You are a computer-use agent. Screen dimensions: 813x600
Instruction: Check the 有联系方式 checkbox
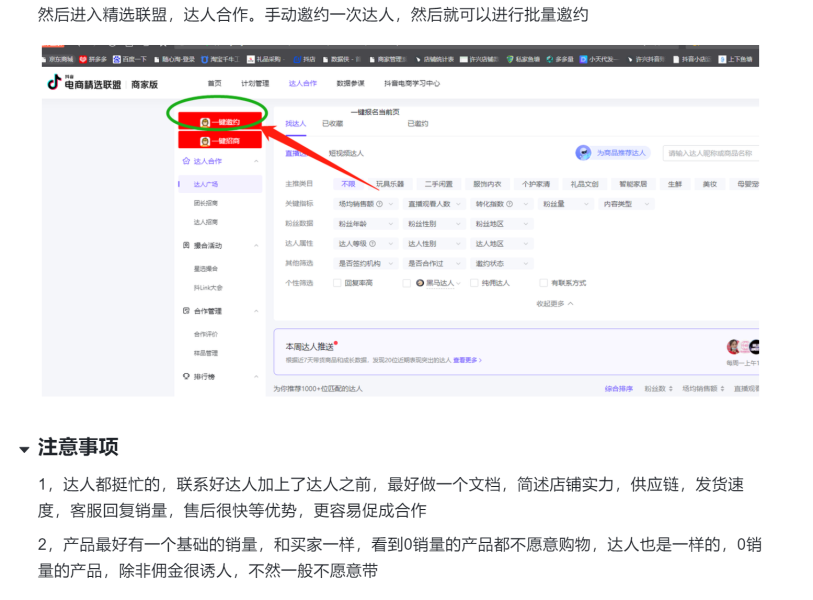544,283
